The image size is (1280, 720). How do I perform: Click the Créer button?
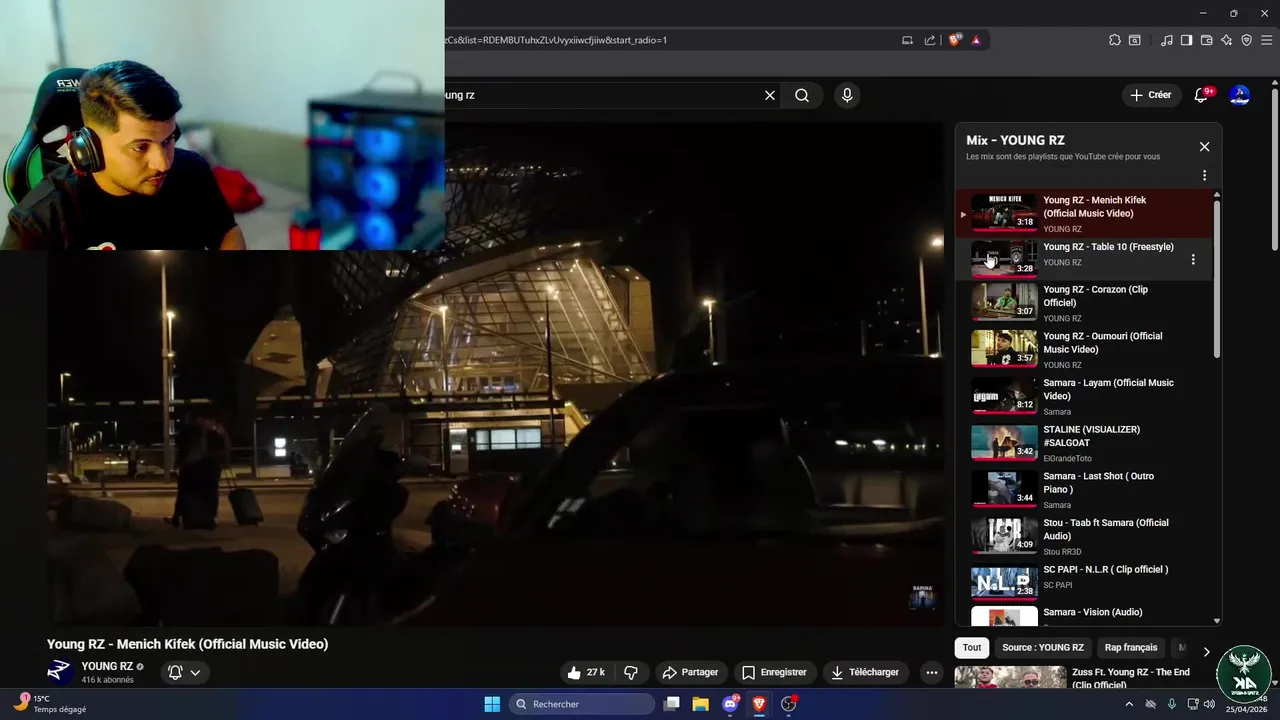pos(1150,95)
